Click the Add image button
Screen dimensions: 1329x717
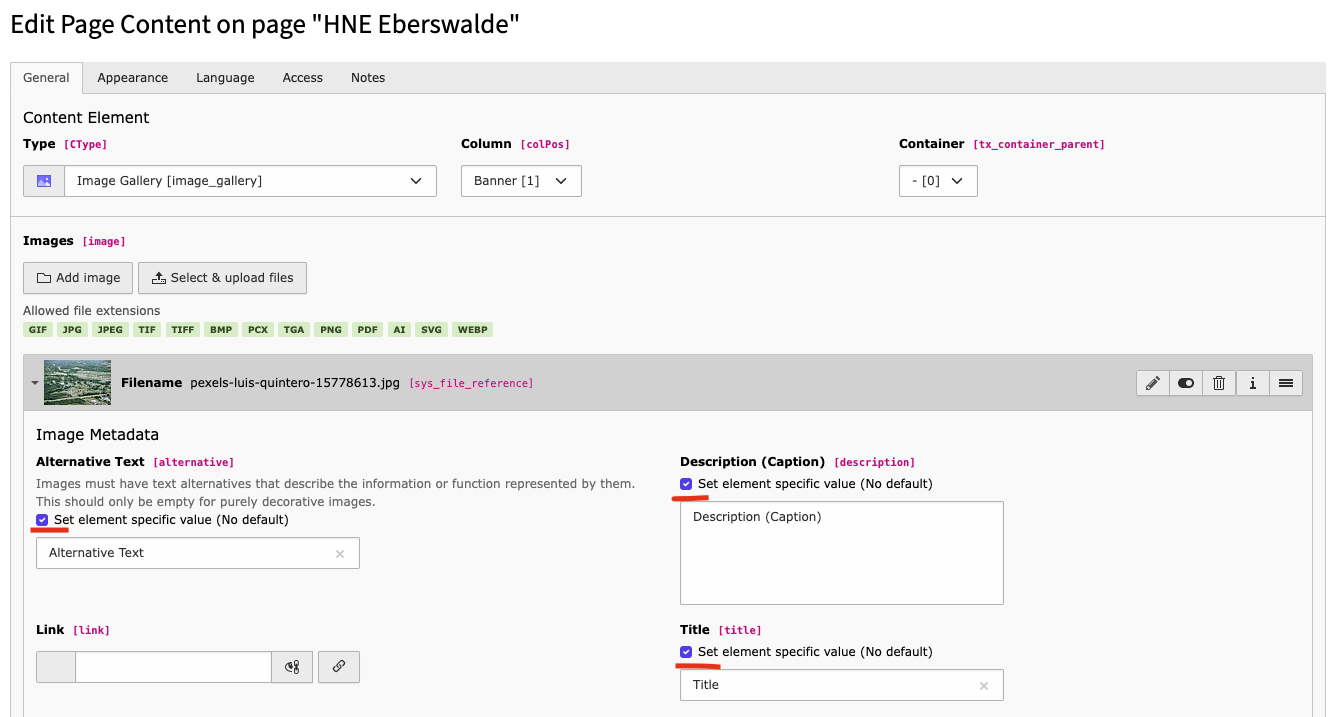coord(78,278)
